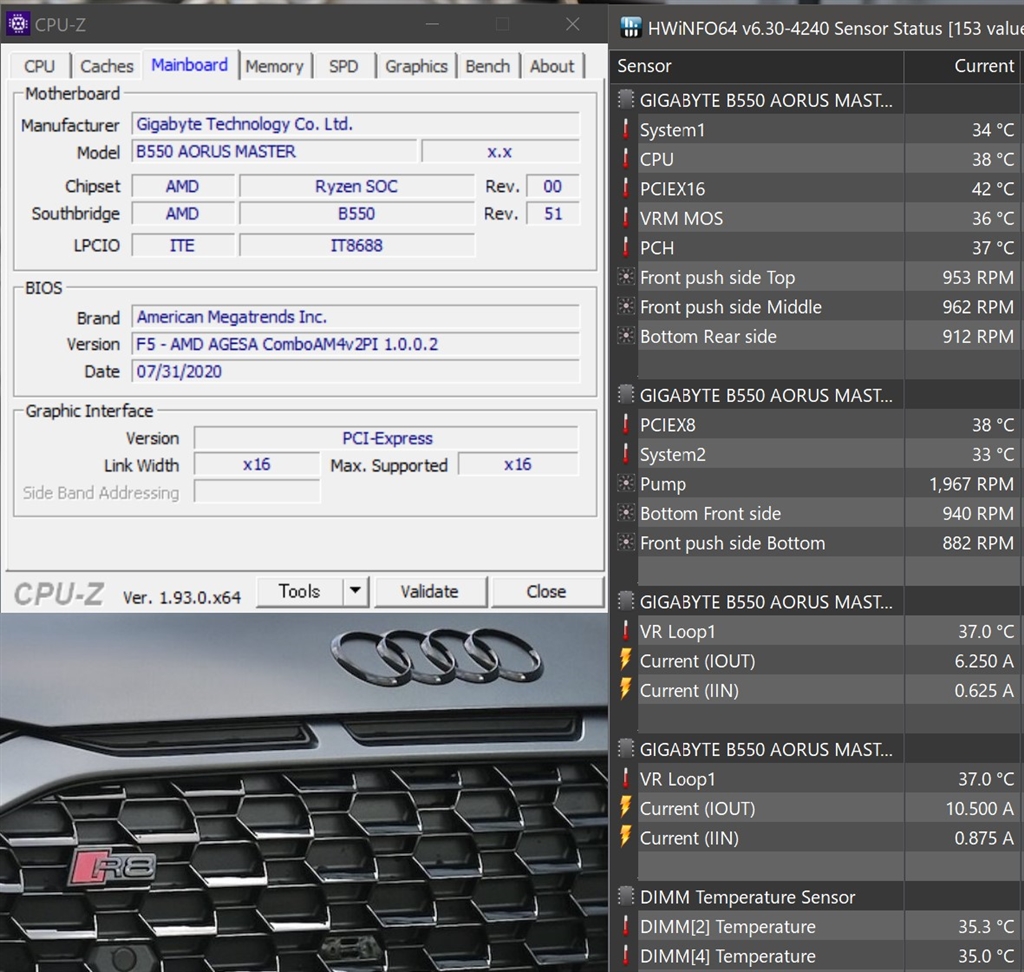
Task: Click the fan icon next to Pump
Action: [x=626, y=484]
